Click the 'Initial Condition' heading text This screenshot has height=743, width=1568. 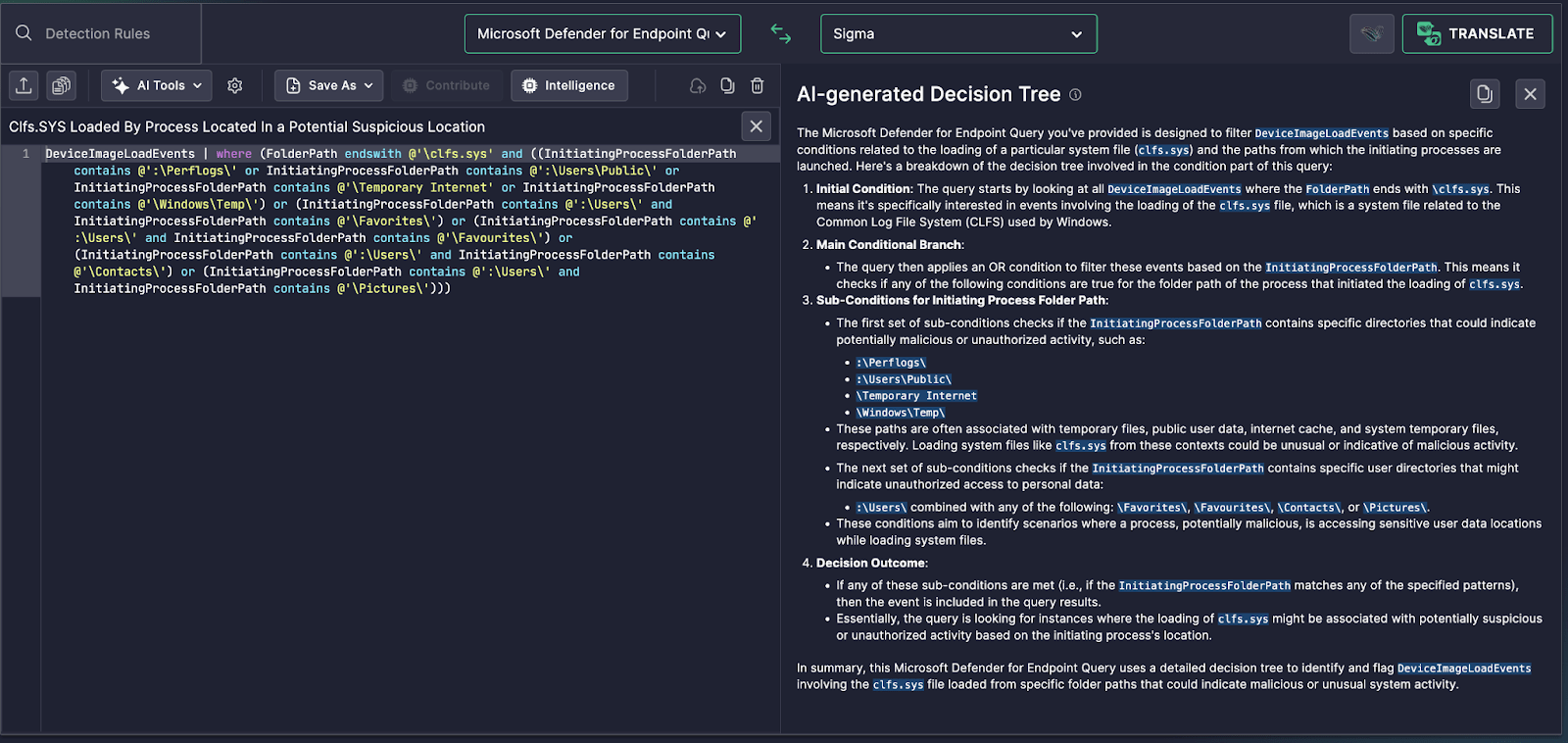point(863,189)
